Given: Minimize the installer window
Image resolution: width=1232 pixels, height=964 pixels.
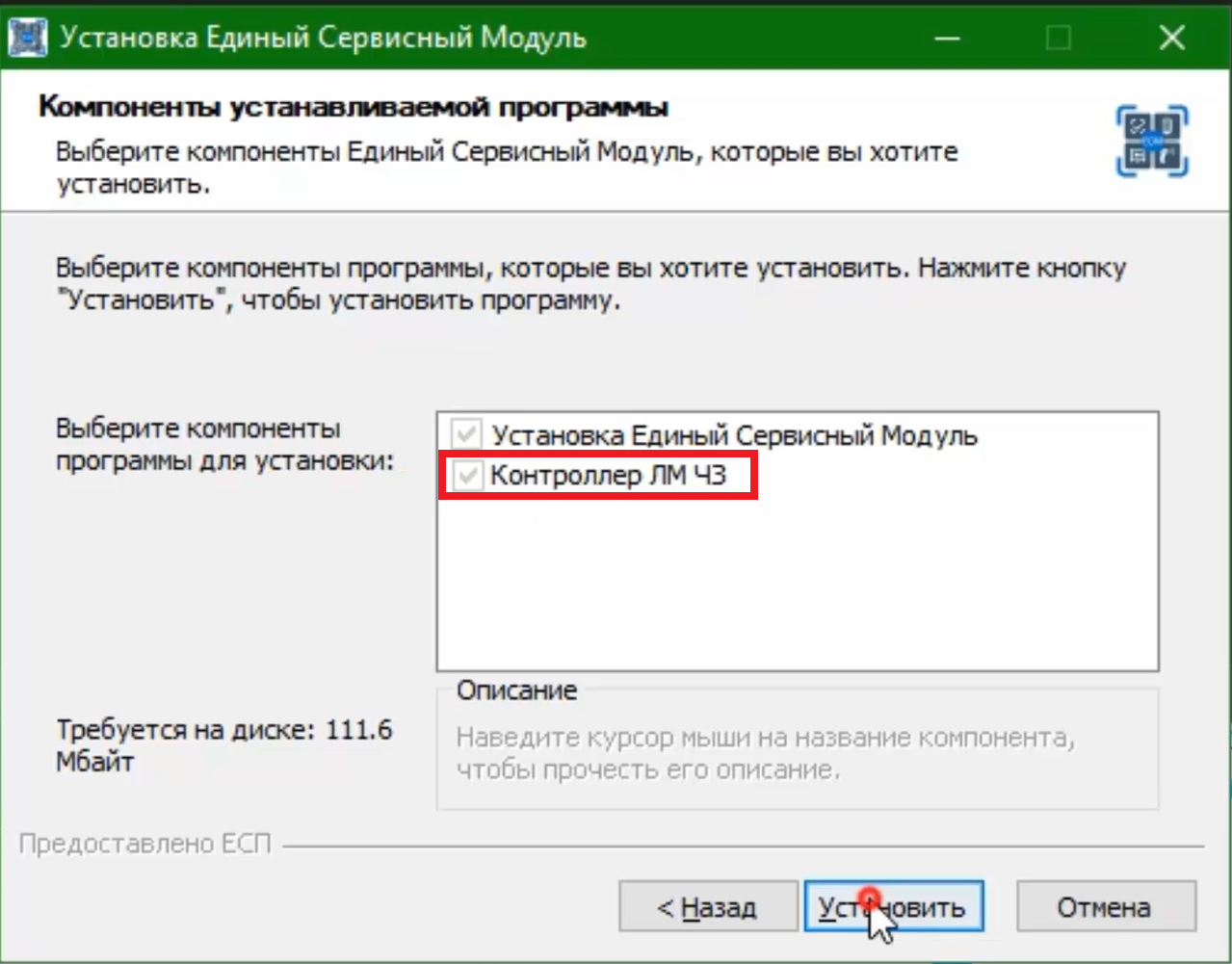Looking at the screenshot, I should click(948, 39).
